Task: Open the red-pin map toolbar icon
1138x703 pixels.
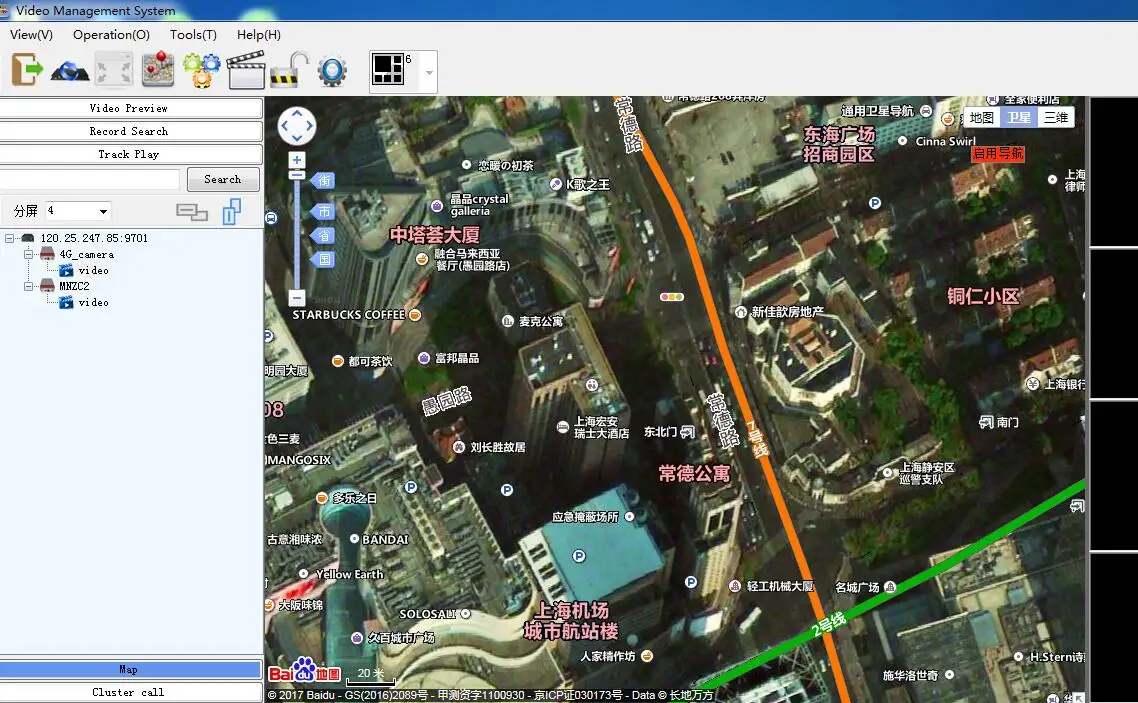Action: click(x=157, y=69)
